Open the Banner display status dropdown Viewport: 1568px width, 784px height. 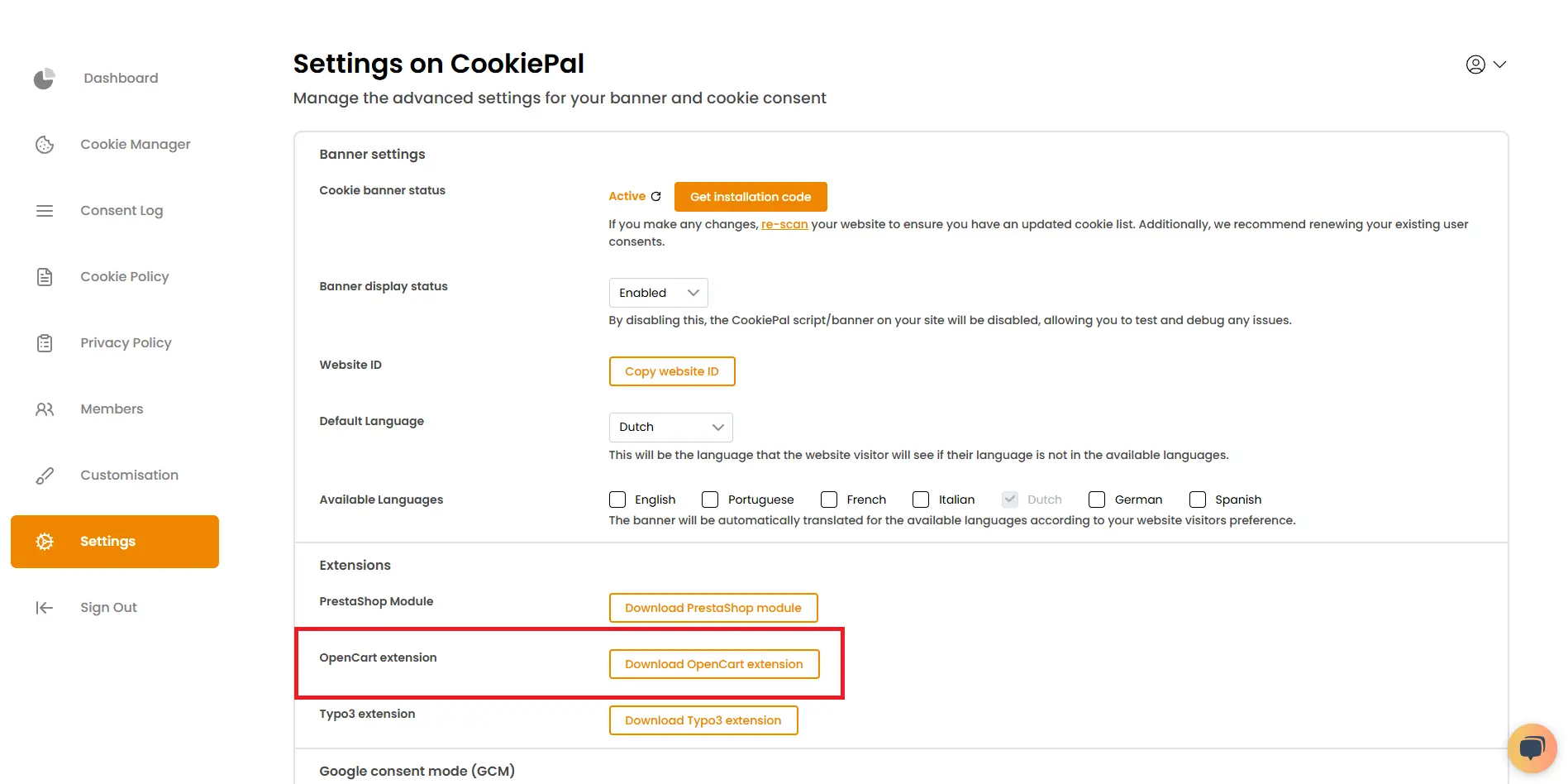coord(657,292)
